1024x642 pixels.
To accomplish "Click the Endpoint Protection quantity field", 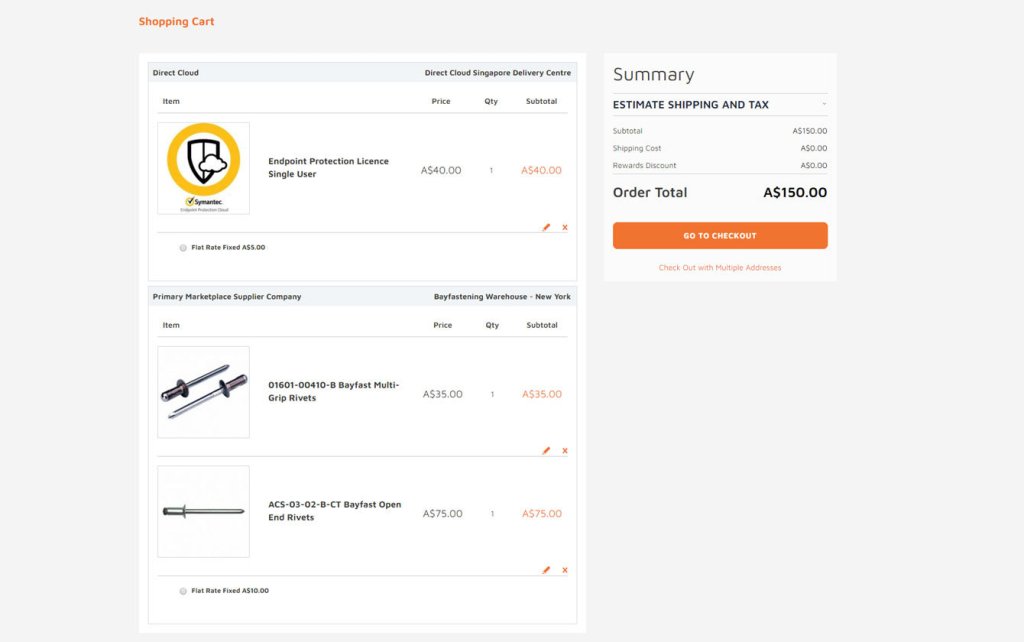I will pos(491,170).
